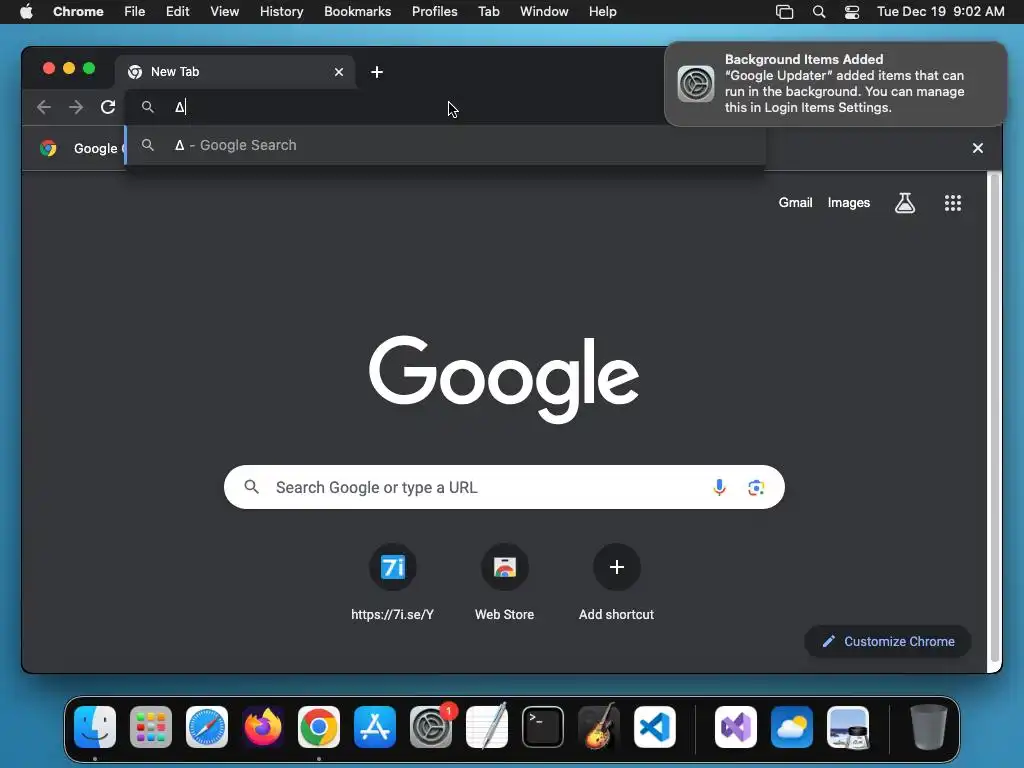This screenshot has height=768, width=1024.
Task: Click the page vertical scrollbar
Action: 995,418
